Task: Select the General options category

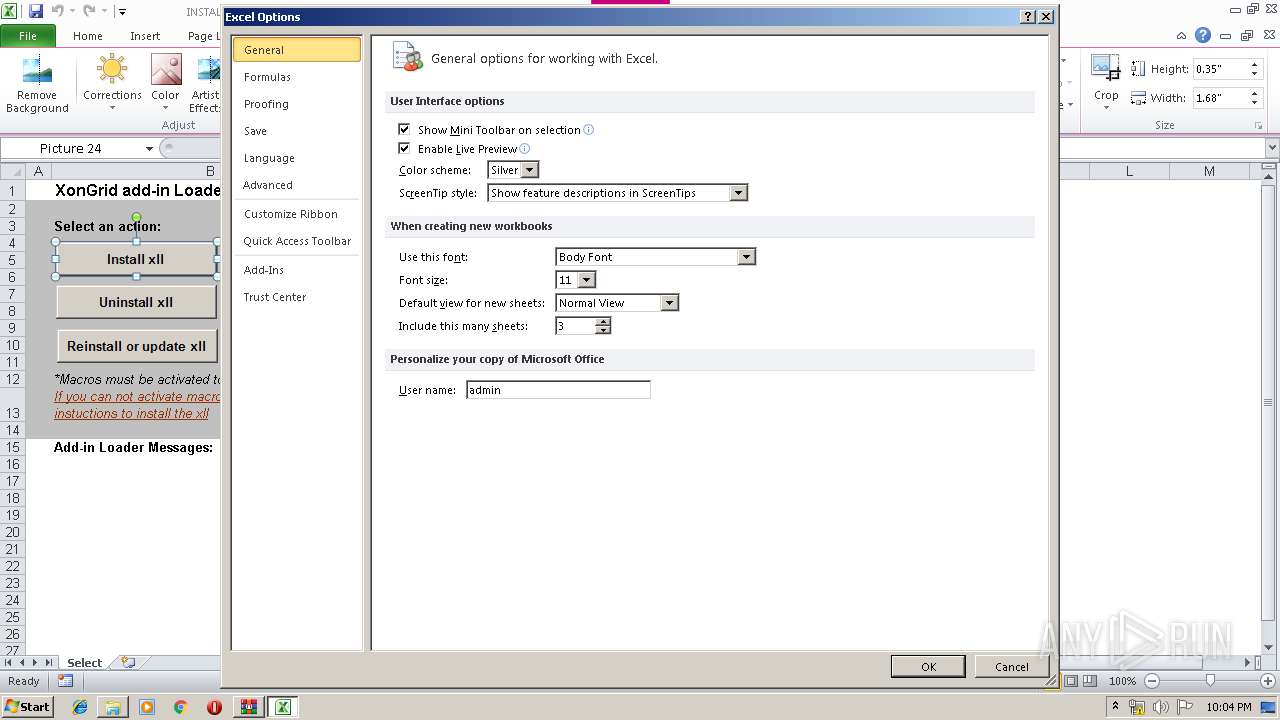Action: coord(296,50)
